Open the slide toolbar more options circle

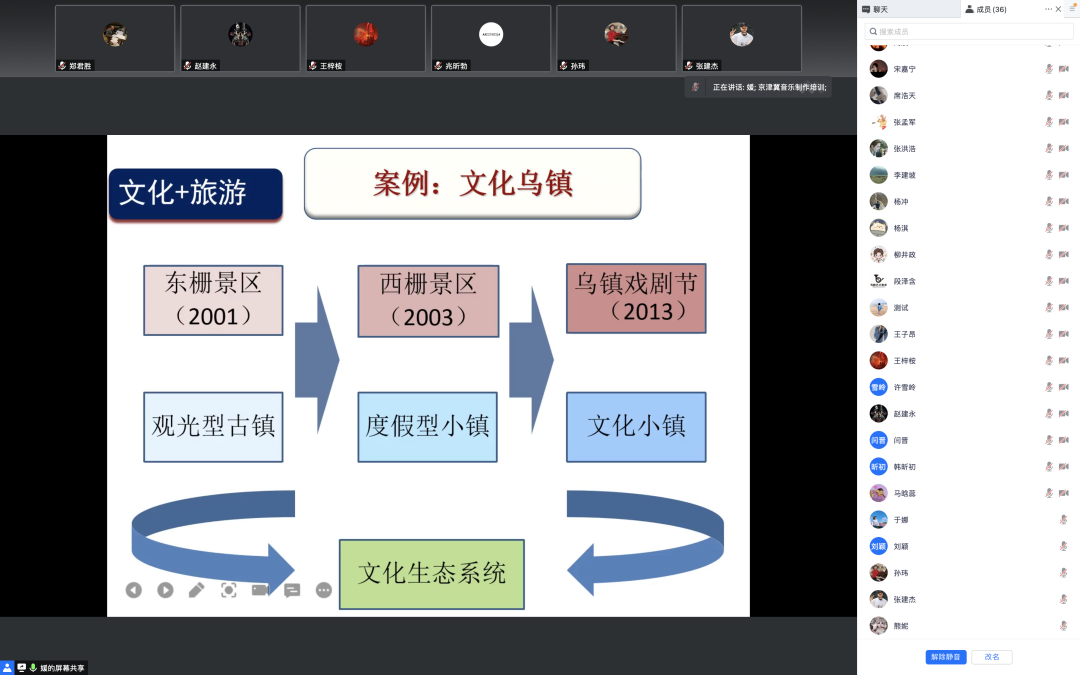pos(324,590)
